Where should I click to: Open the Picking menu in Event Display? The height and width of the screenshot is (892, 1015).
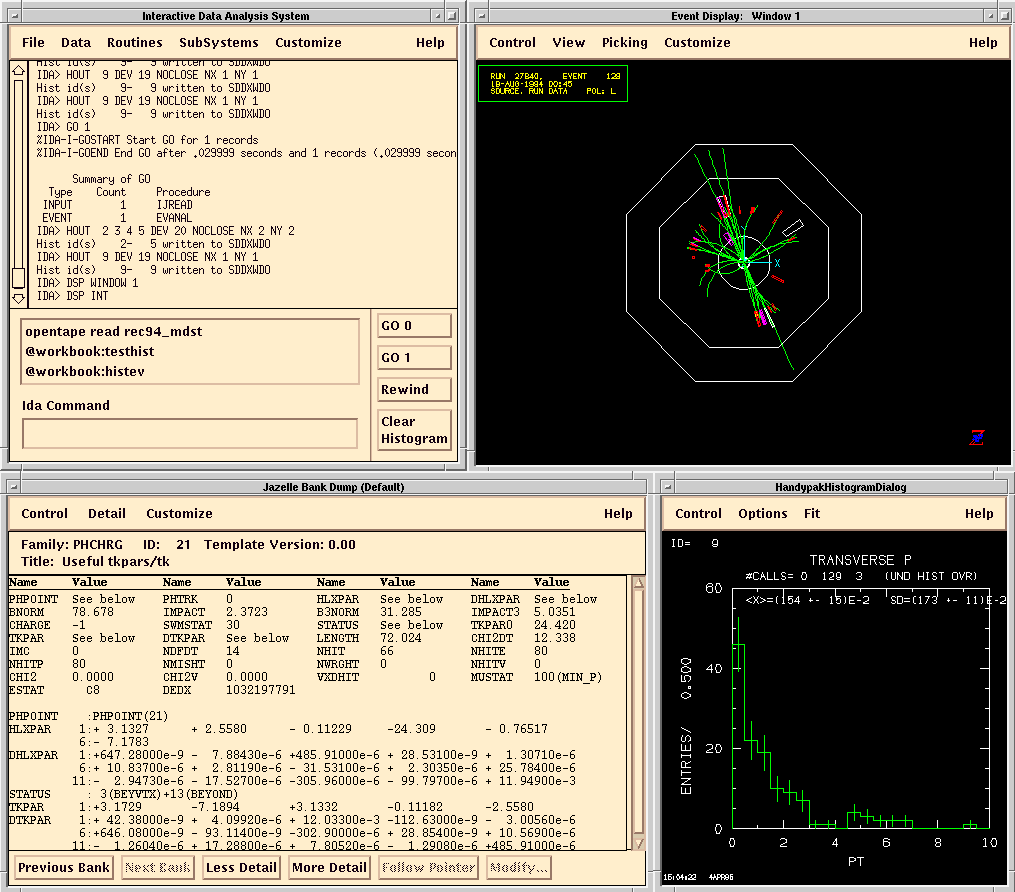624,43
